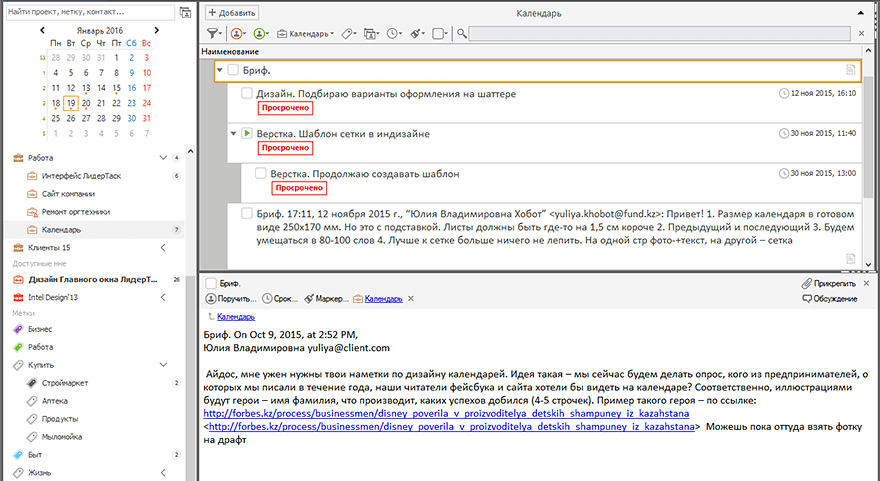Collapse the Купить tag group
This screenshot has height=481, width=880.
pos(163,365)
